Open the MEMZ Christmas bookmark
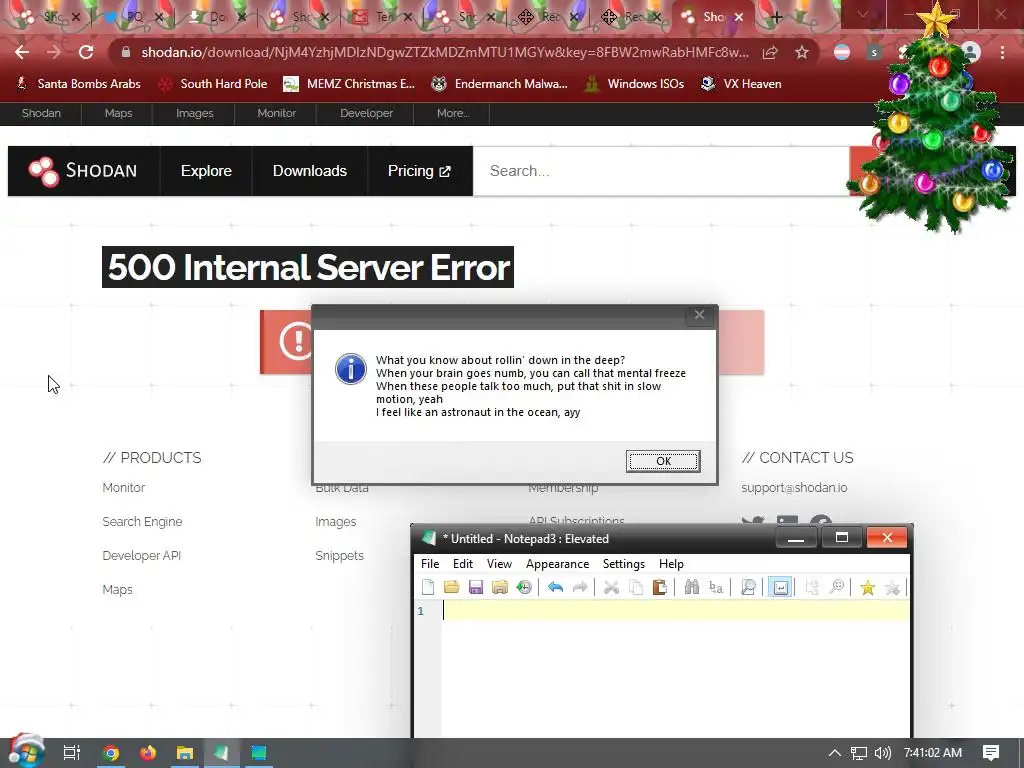Viewport: 1024px width, 768px height. pos(349,84)
